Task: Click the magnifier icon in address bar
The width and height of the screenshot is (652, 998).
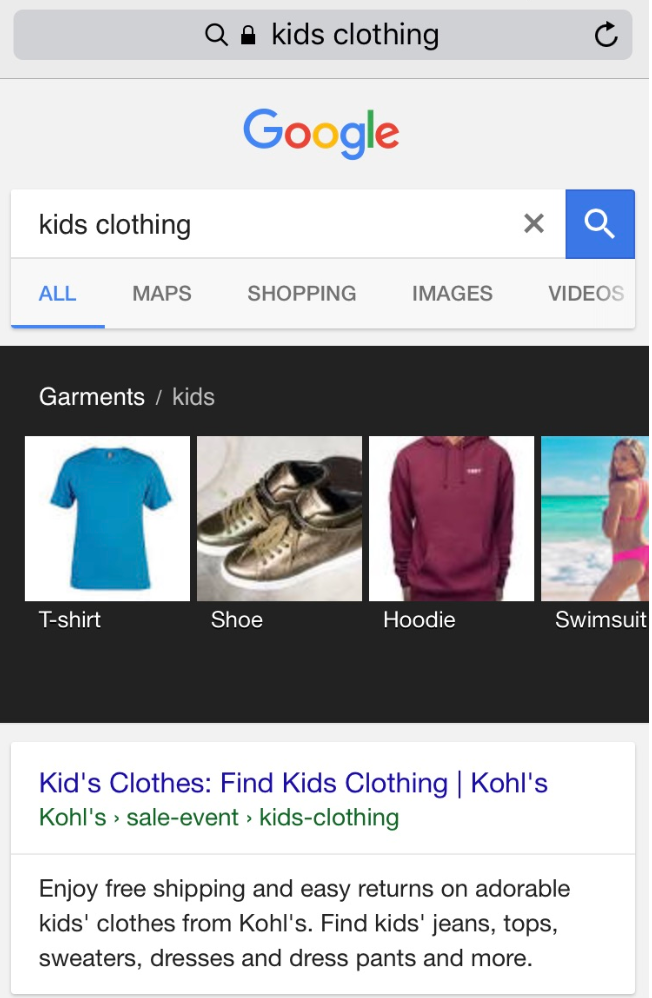Action: [216, 34]
